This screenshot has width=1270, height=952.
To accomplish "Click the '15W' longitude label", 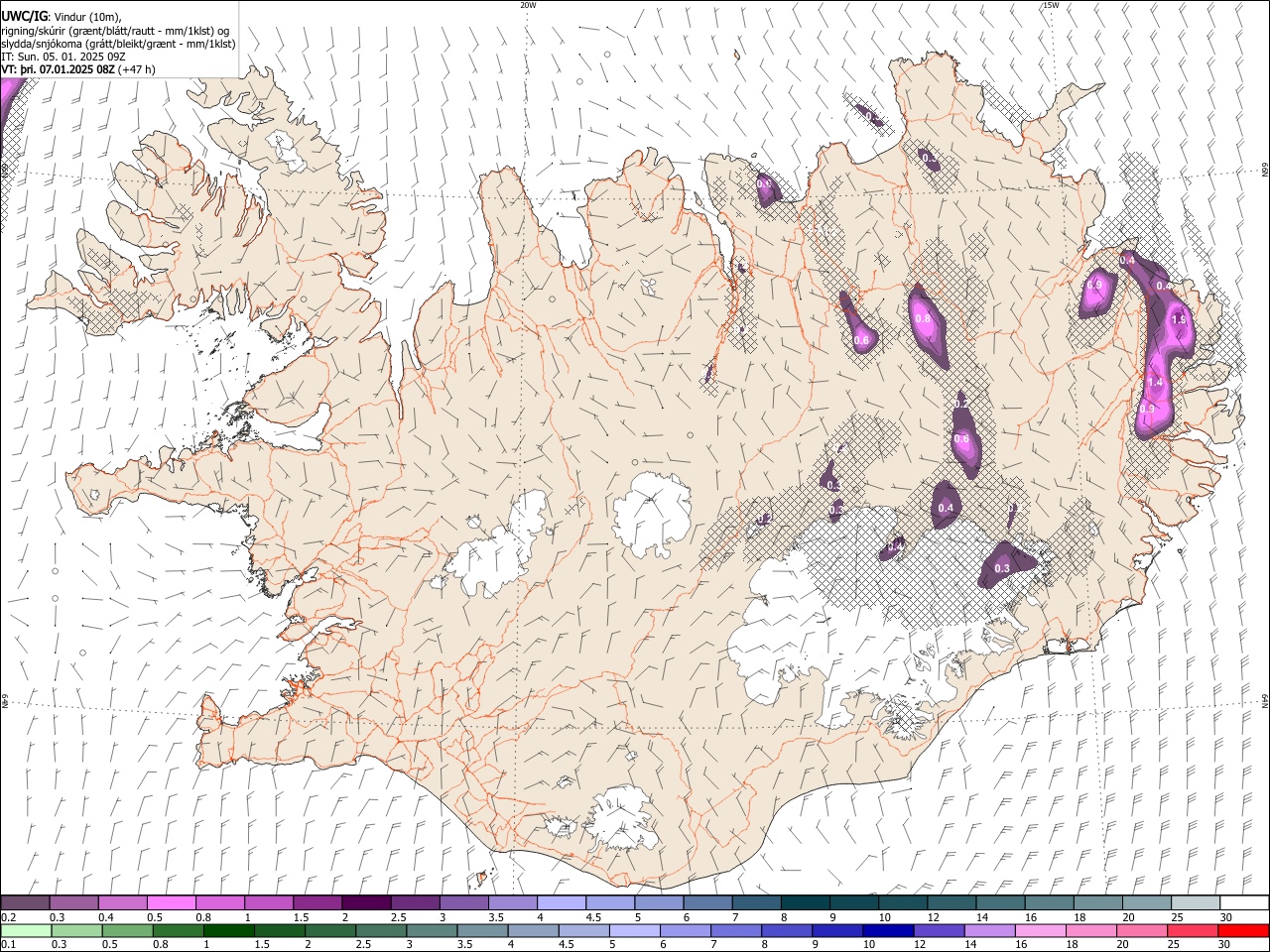I will [x=1051, y=5].
